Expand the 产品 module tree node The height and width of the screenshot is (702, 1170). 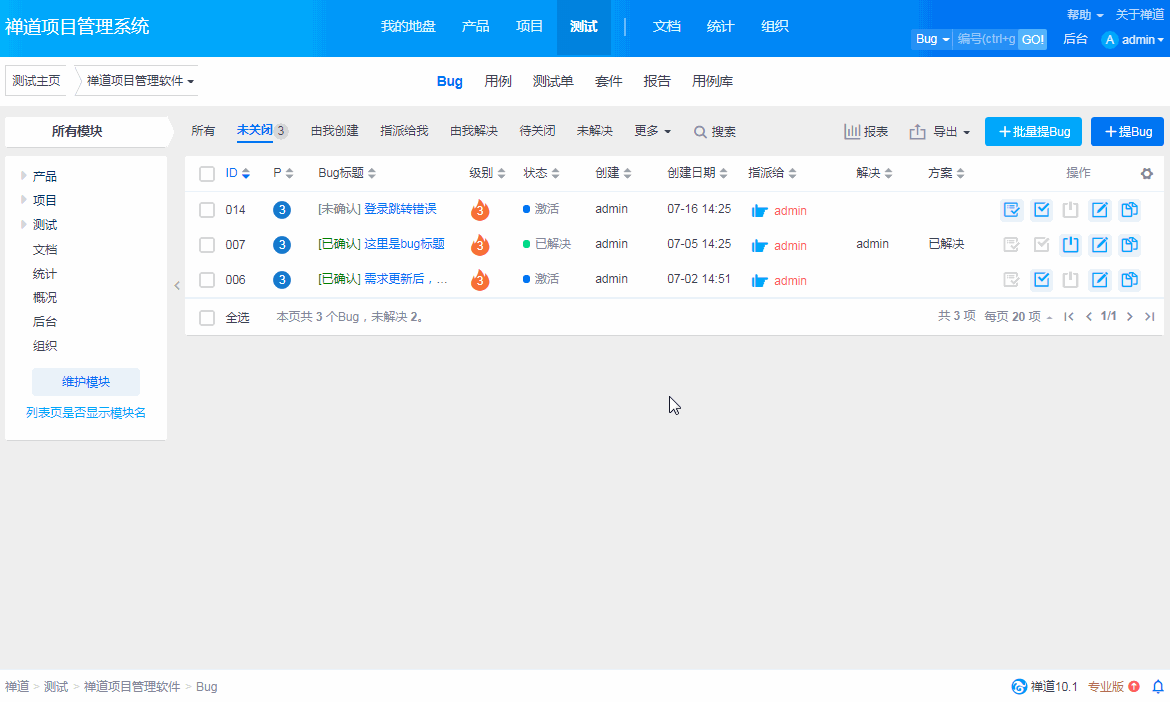[x=24, y=176]
